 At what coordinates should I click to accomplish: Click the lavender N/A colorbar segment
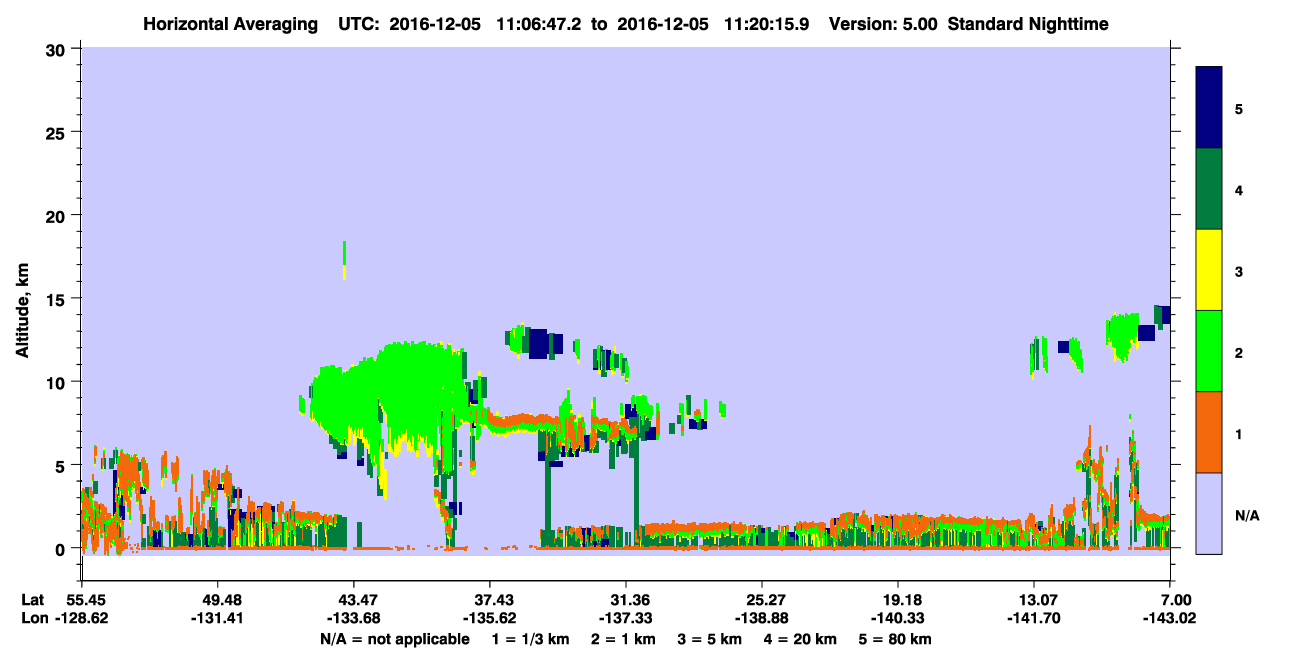1209,513
